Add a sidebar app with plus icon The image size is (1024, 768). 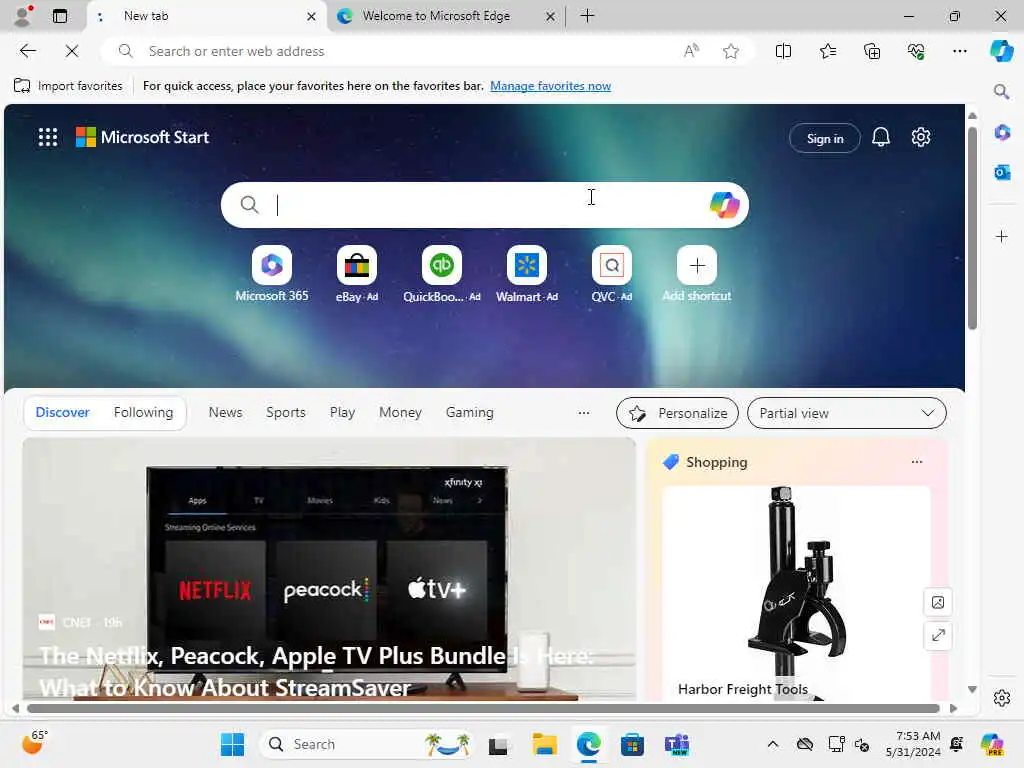coord(1002,236)
